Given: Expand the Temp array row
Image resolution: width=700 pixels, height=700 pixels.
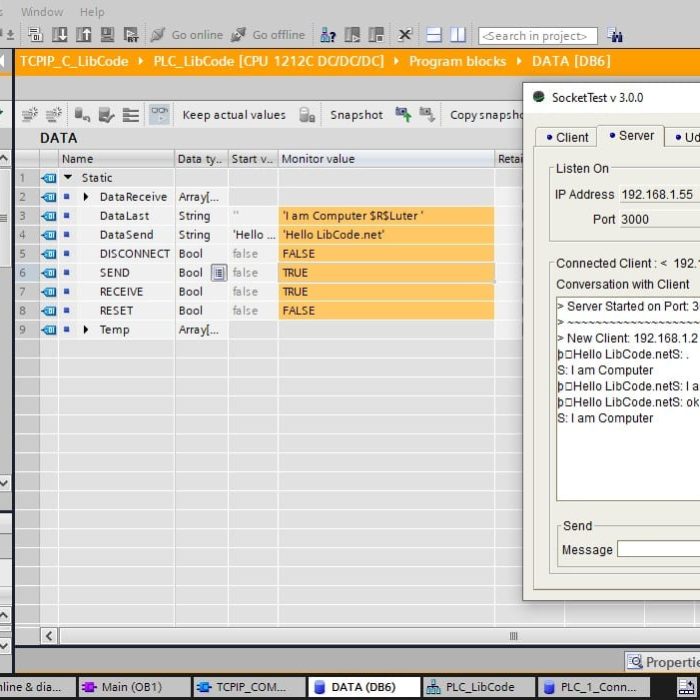Looking at the screenshot, I should point(86,329).
